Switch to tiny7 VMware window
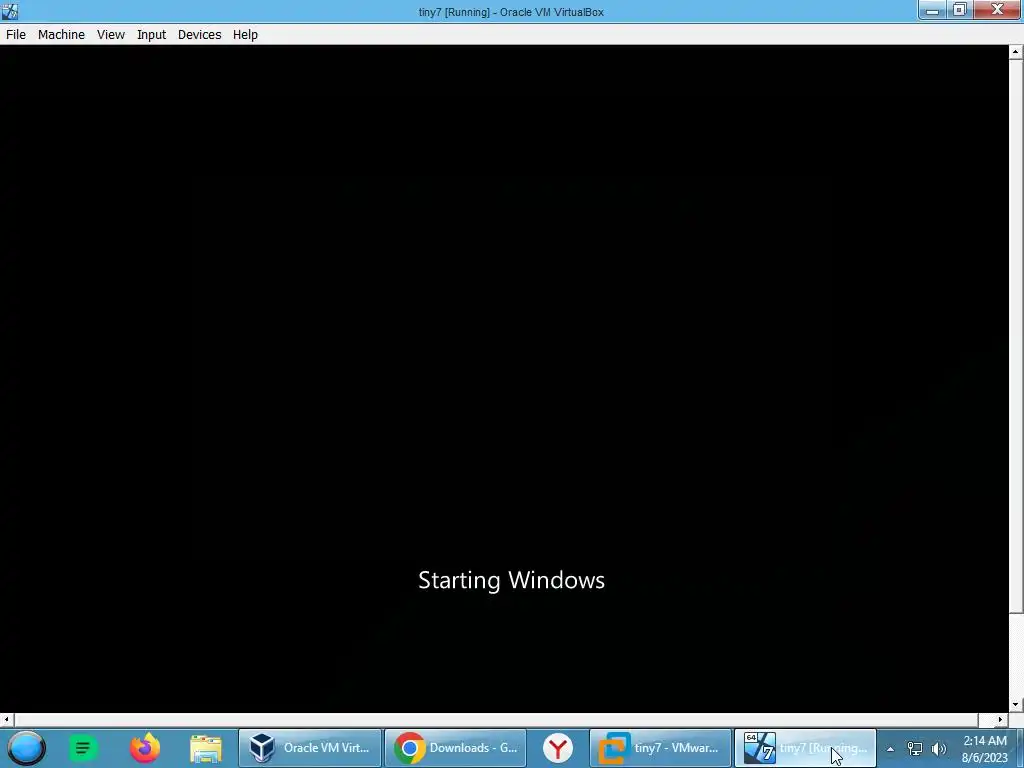Screen dimensions: 1024x768 (x=660, y=748)
